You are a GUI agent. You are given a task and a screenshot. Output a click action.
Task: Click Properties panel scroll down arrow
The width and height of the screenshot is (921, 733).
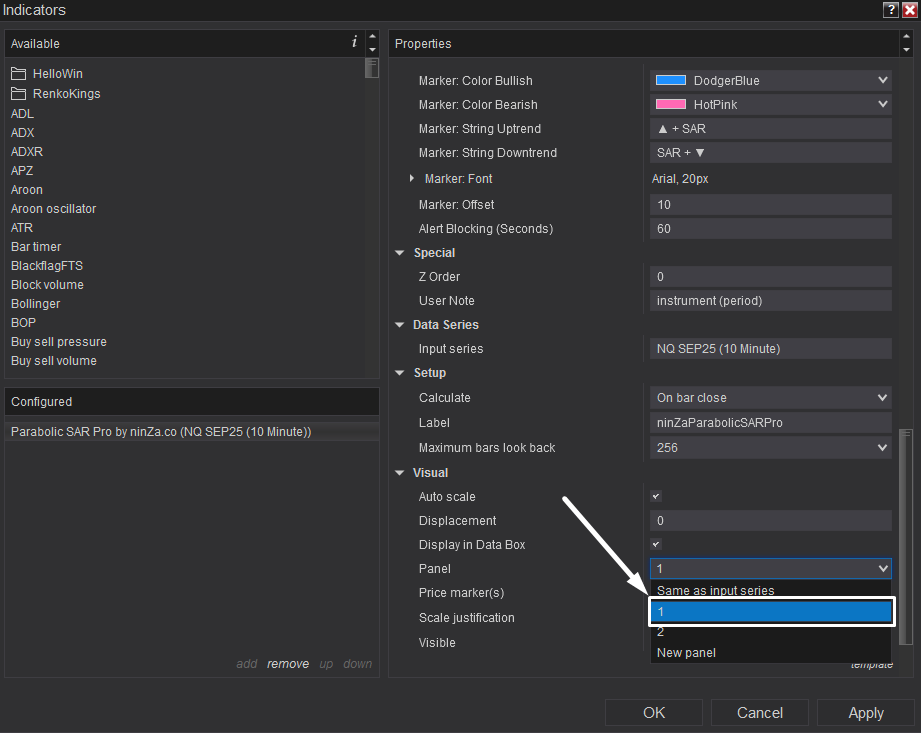tap(906, 50)
